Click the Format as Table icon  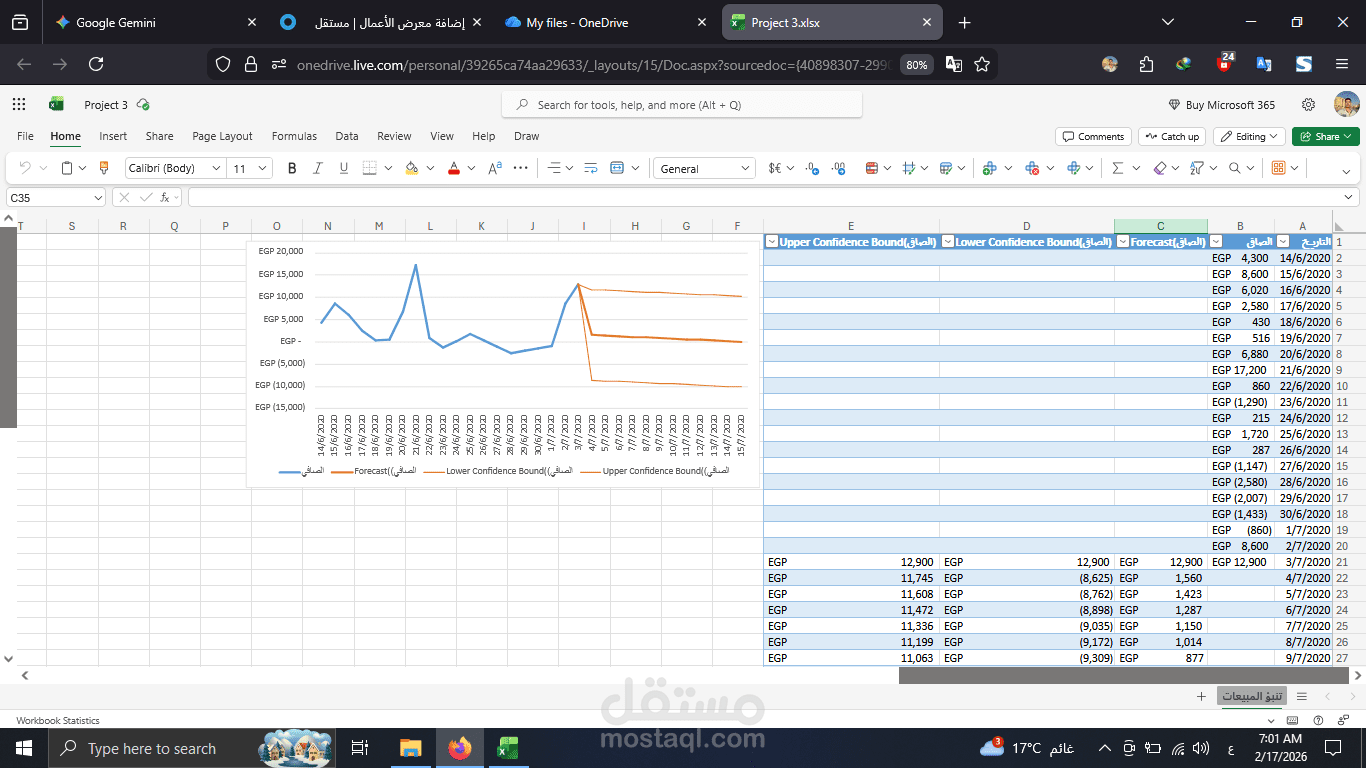[x=946, y=168]
